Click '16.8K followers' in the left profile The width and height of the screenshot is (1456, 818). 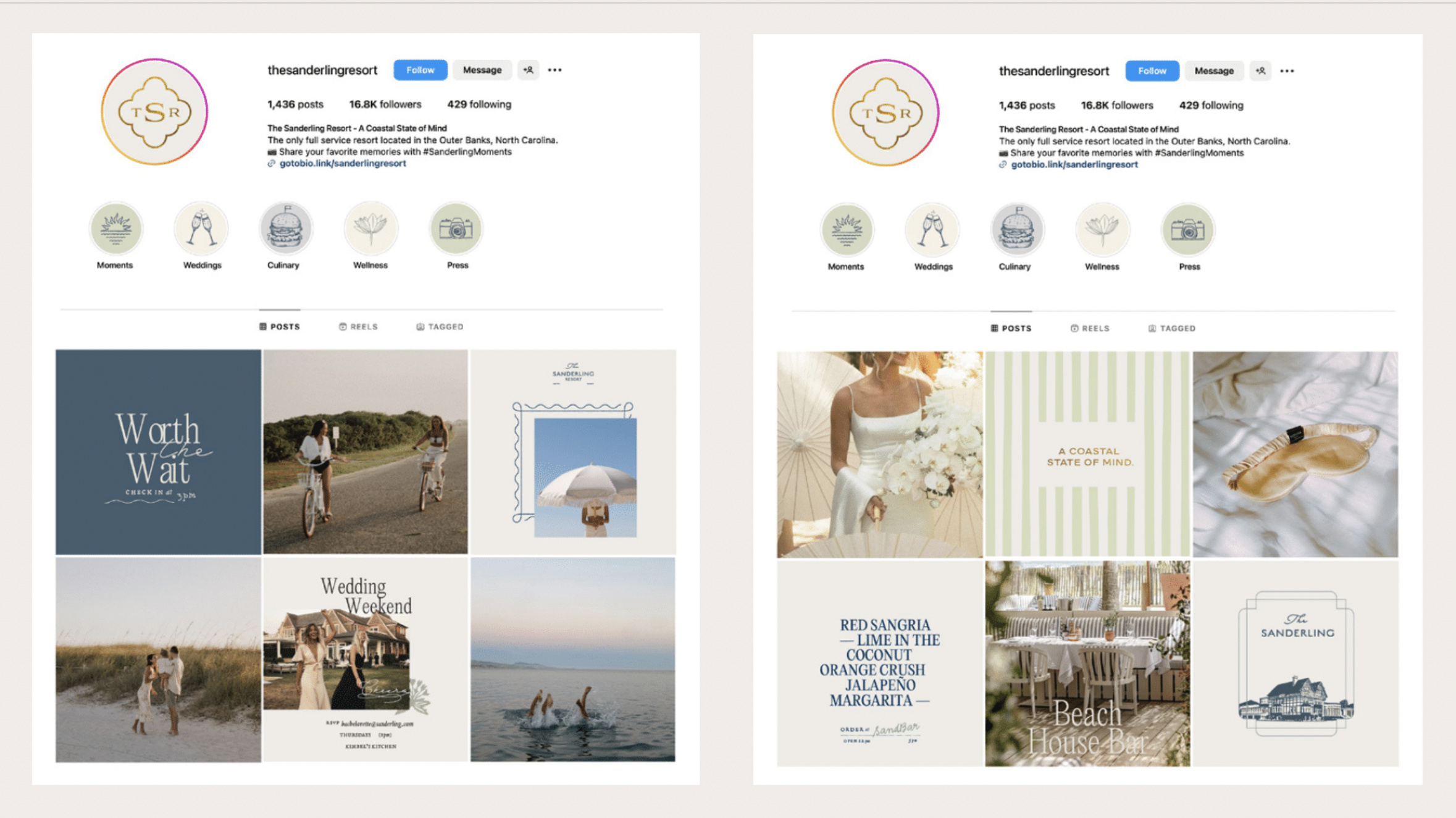pos(385,104)
